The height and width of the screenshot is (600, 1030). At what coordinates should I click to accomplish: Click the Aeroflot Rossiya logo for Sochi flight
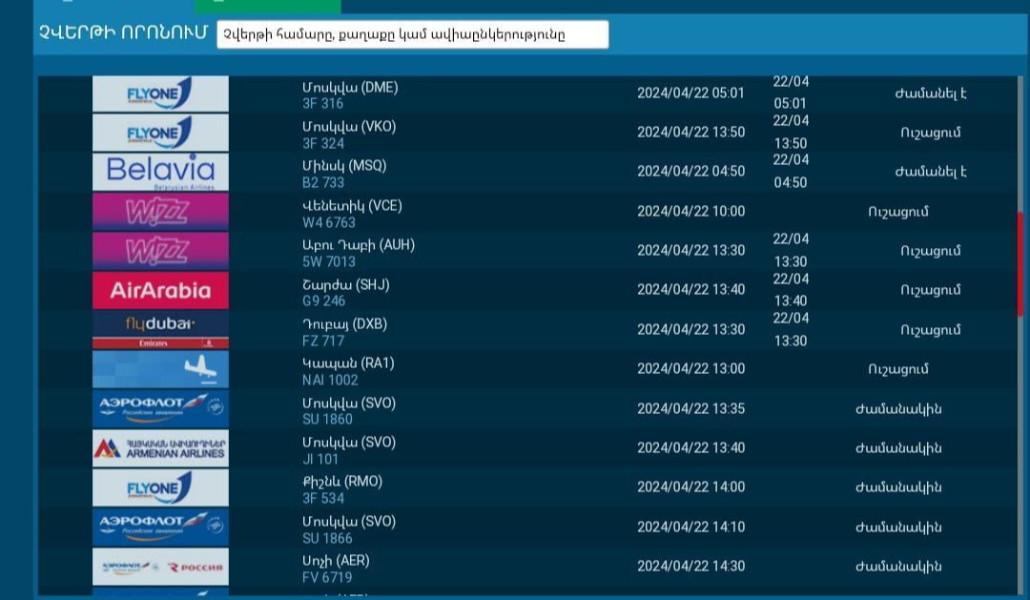pos(160,567)
